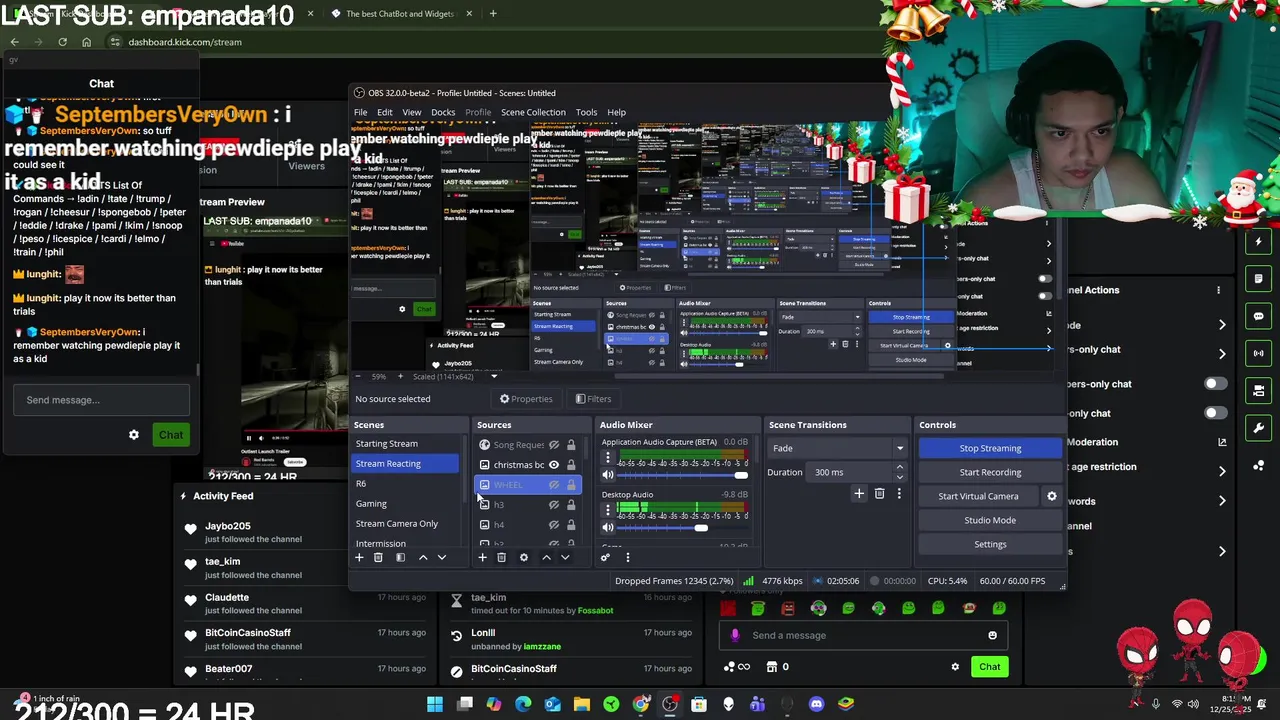
Task: Open wrench tools icon in Kick right sidebar
Action: pos(1259,428)
